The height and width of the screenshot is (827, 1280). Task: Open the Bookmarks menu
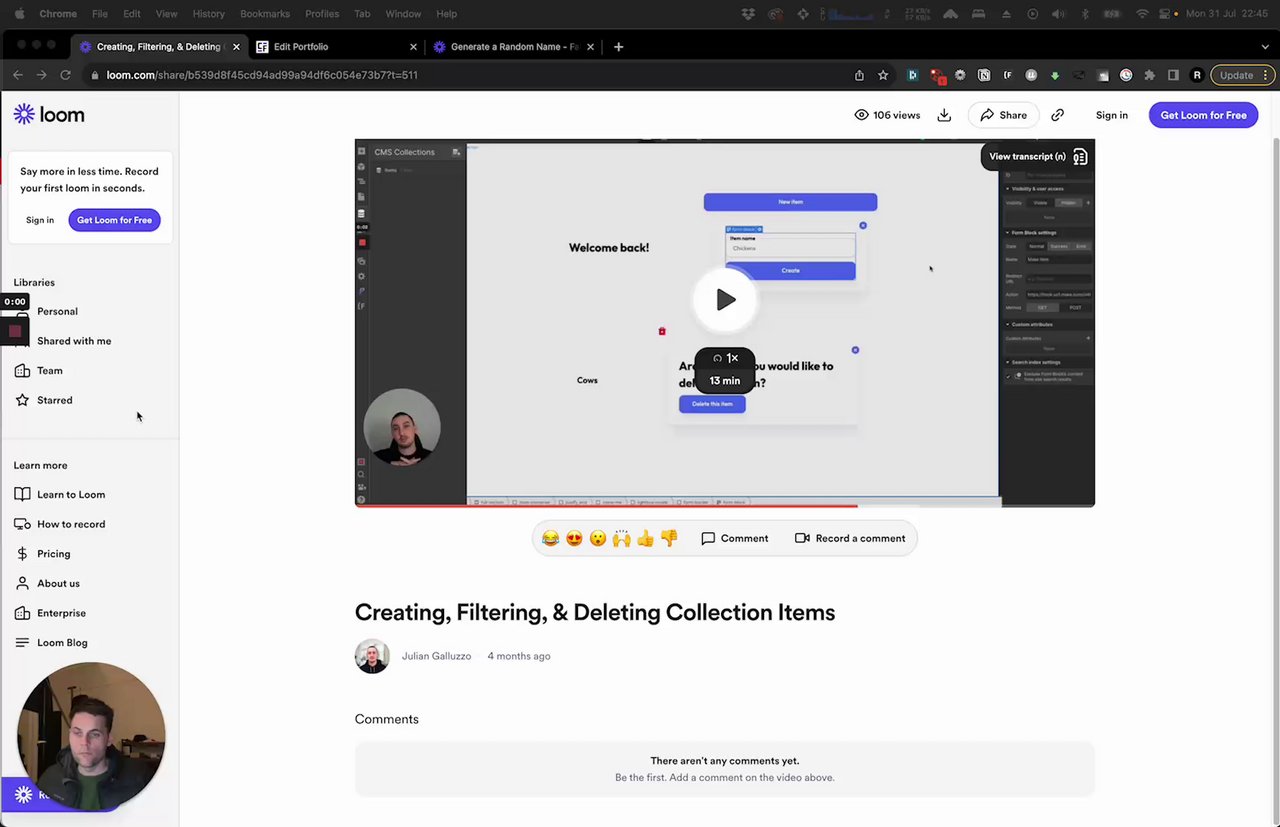point(265,14)
